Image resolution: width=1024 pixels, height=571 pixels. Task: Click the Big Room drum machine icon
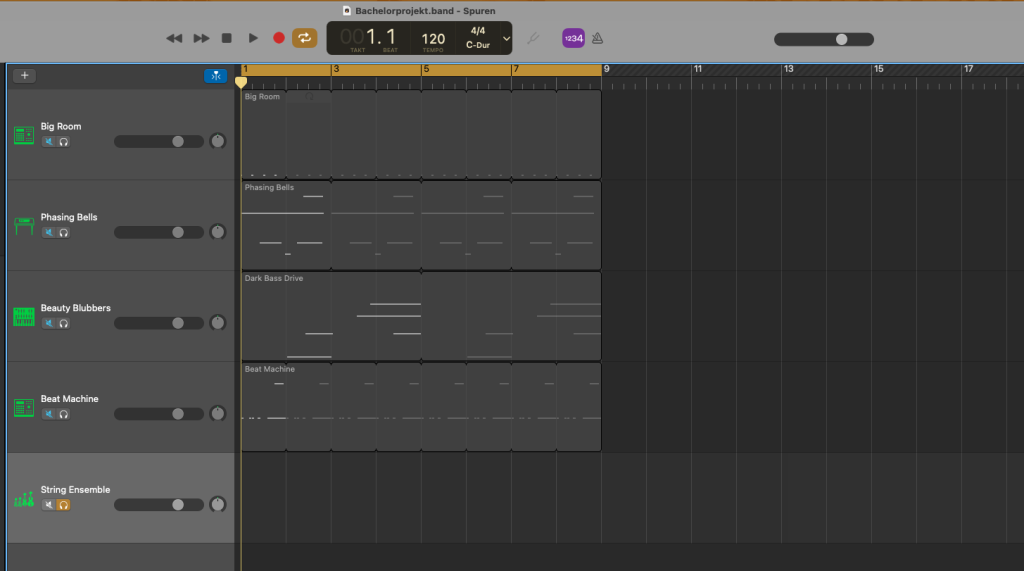[x=23, y=136]
